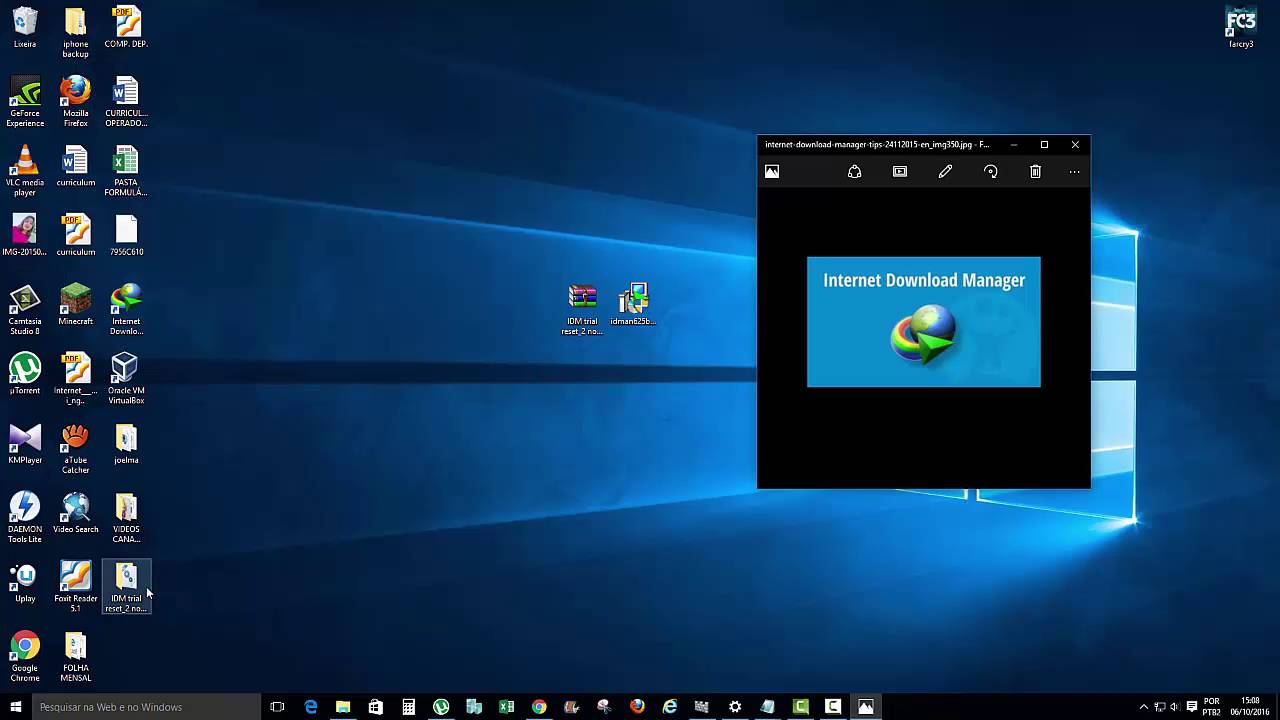This screenshot has height=720, width=1280.
Task: Select the aTube Catcher shortcut
Action: tap(75, 449)
